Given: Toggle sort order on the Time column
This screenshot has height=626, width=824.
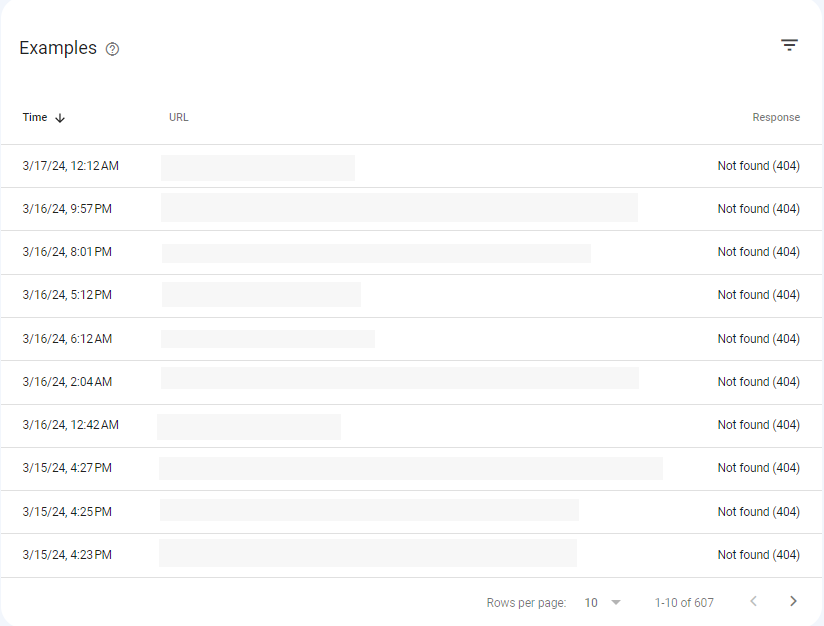Looking at the screenshot, I should 34,117.
